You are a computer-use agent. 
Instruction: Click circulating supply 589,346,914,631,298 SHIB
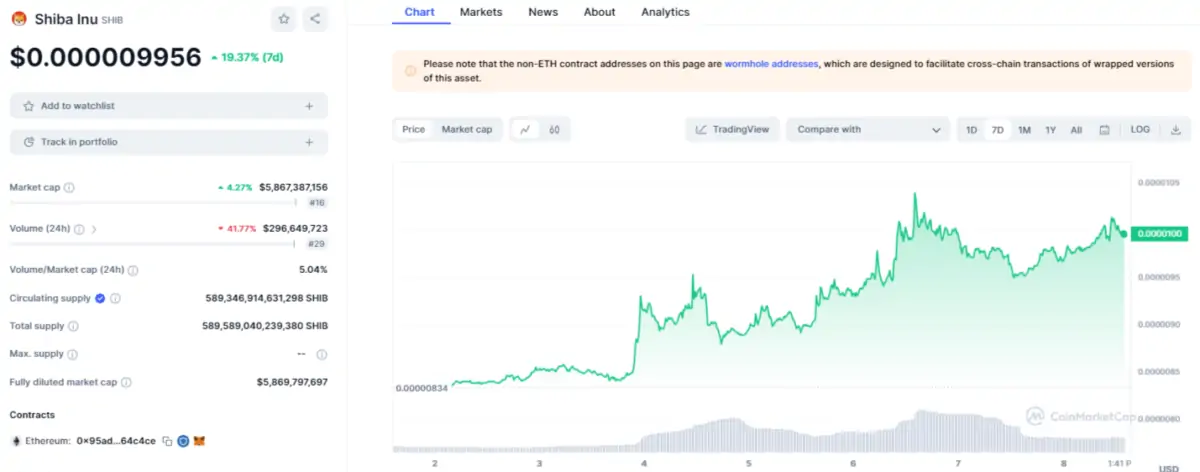(x=266, y=298)
